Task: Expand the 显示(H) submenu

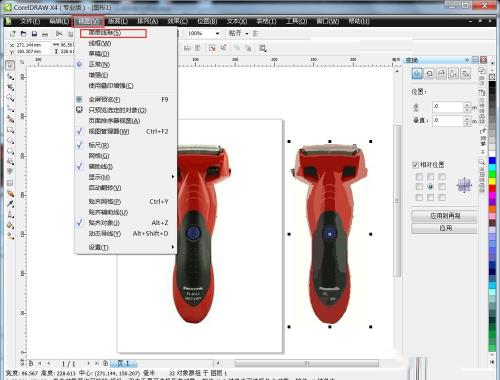Action: coord(125,177)
